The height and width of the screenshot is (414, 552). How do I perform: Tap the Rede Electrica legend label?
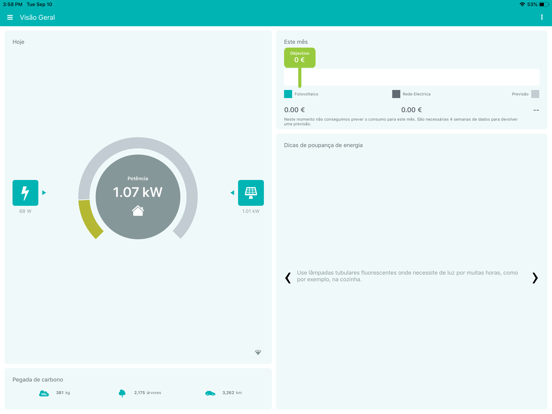(416, 94)
